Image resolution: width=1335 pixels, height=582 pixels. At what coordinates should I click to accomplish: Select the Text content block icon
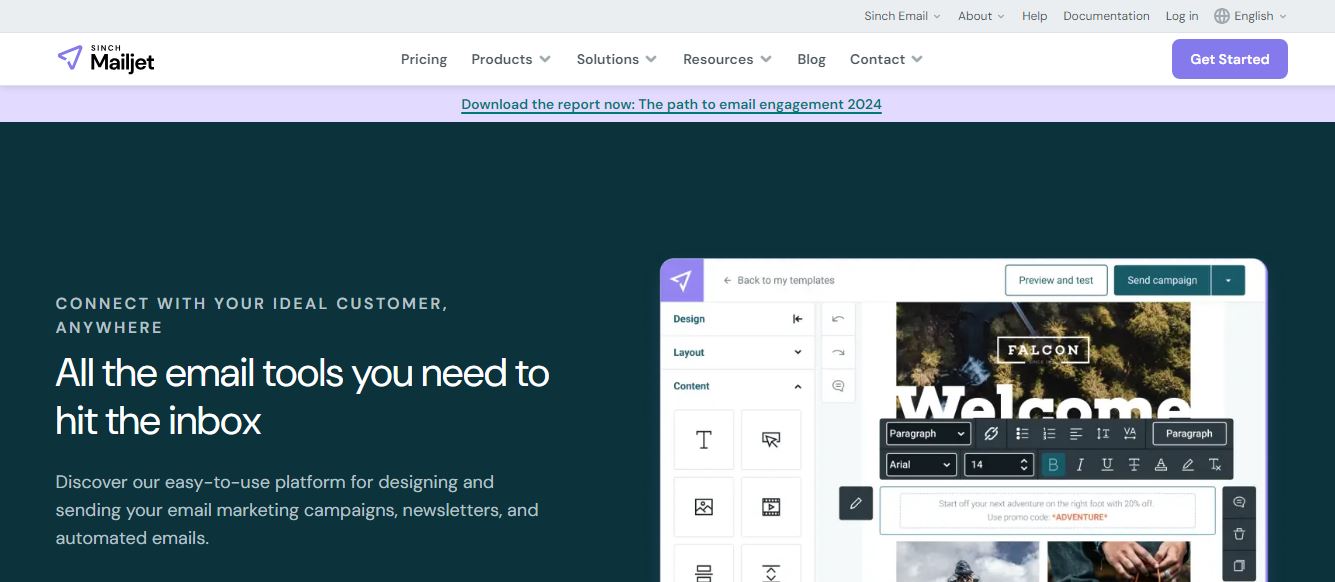[704, 440]
